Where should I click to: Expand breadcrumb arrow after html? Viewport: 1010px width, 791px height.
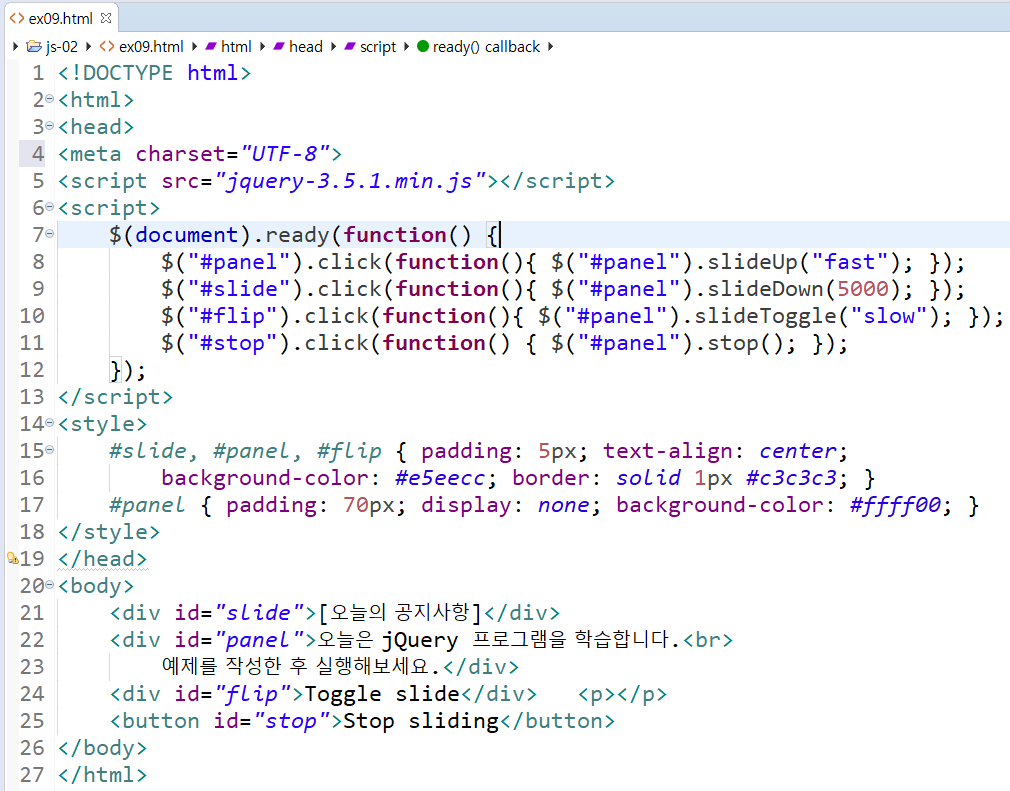coord(262,46)
